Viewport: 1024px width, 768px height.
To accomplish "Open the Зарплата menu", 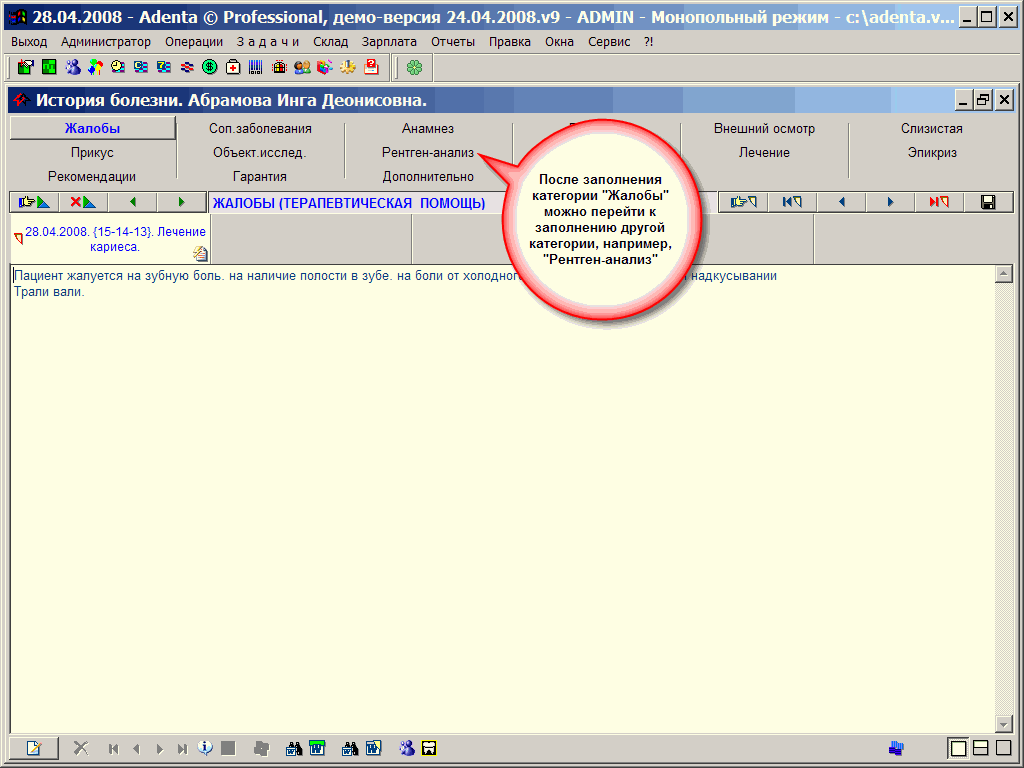I will coord(389,42).
